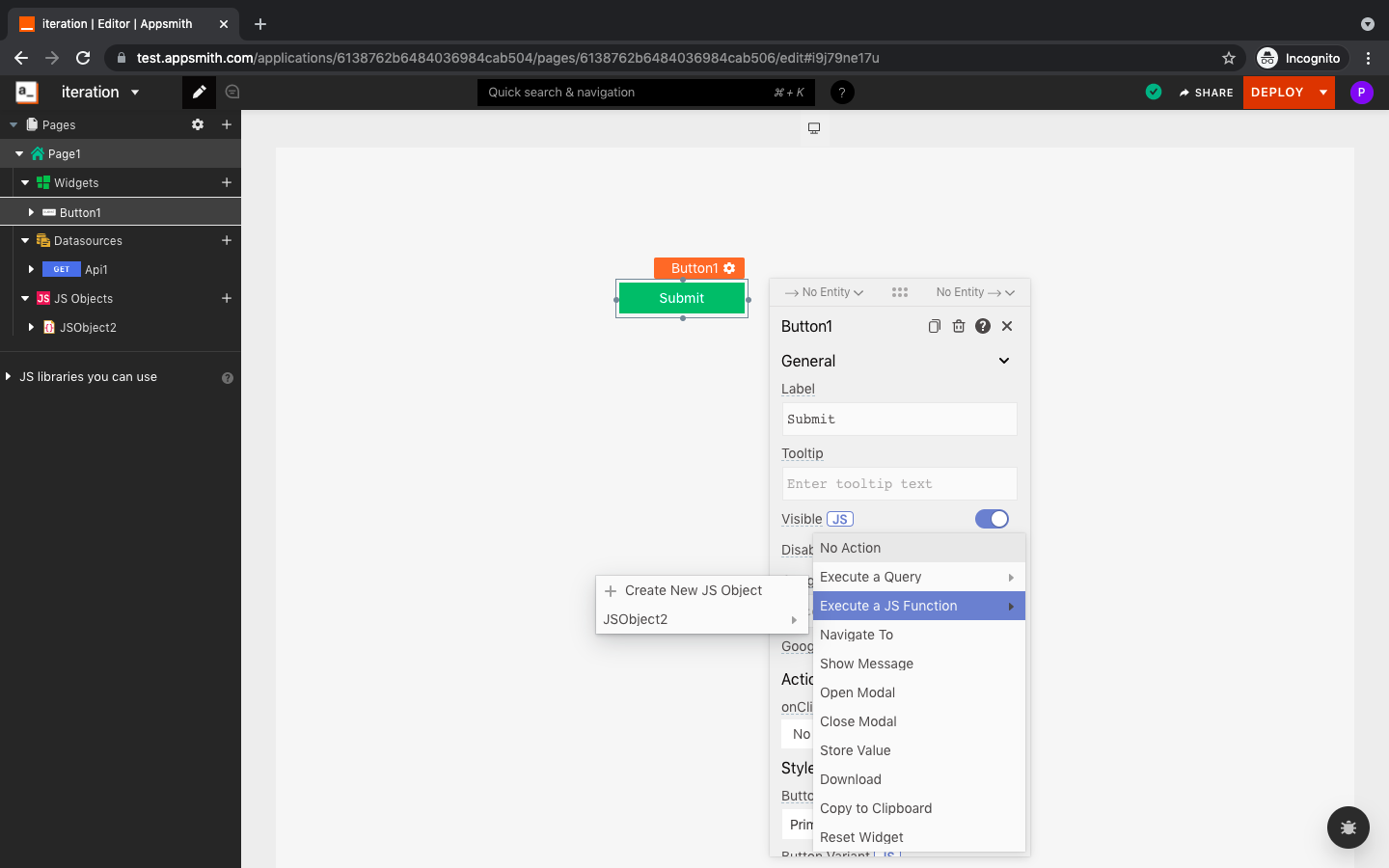Select Store Value action
This screenshot has height=868, width=1389.
pyautogui.click(x=919, y=750)
